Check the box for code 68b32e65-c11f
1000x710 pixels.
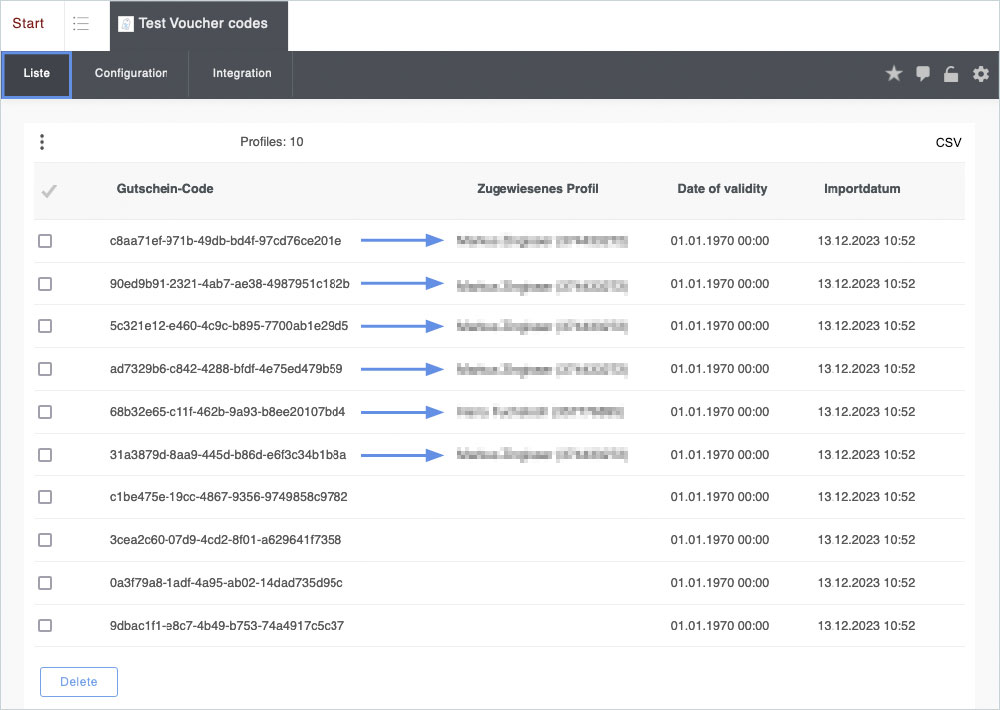click(x=45, y=412)
